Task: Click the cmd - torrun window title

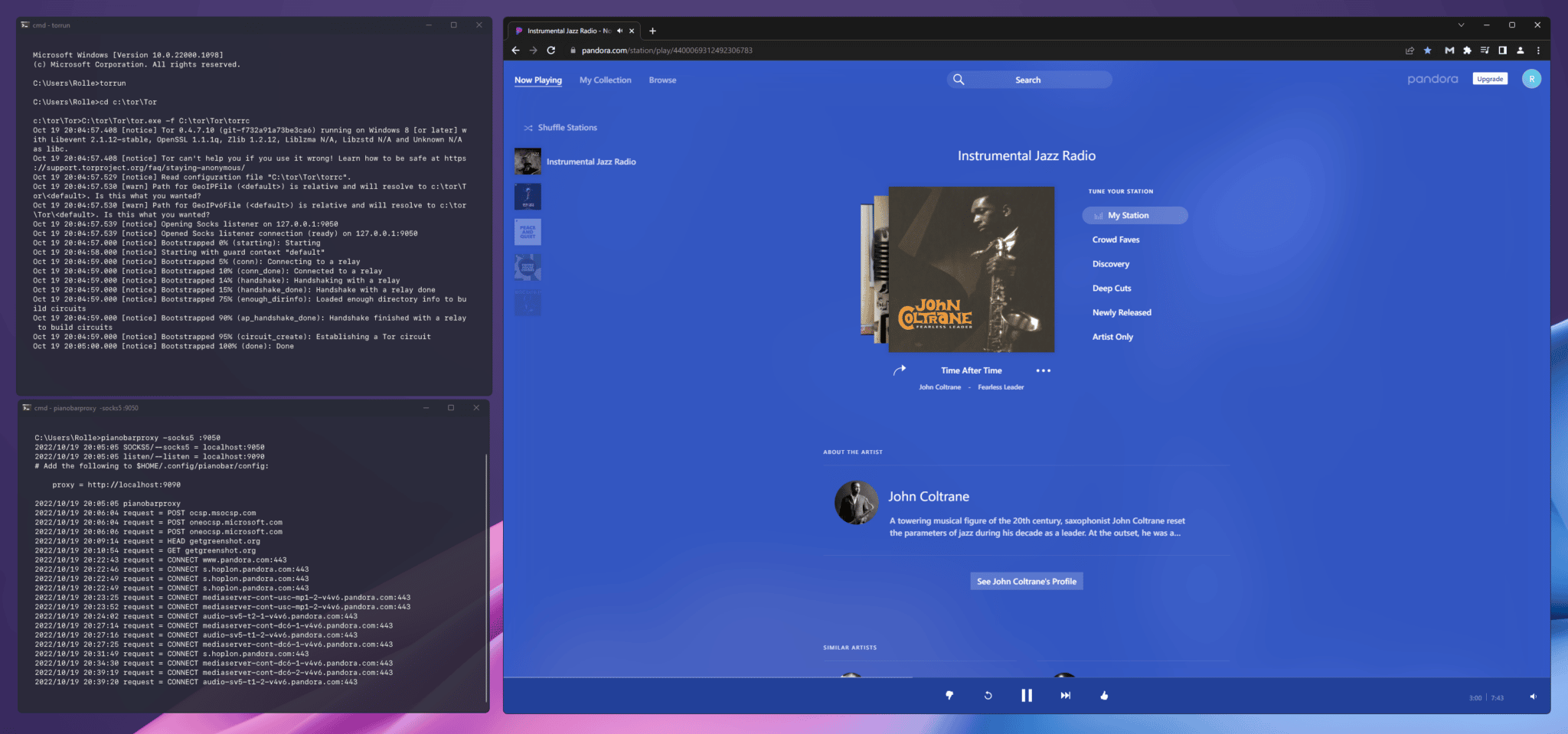Action: point(51,25)
